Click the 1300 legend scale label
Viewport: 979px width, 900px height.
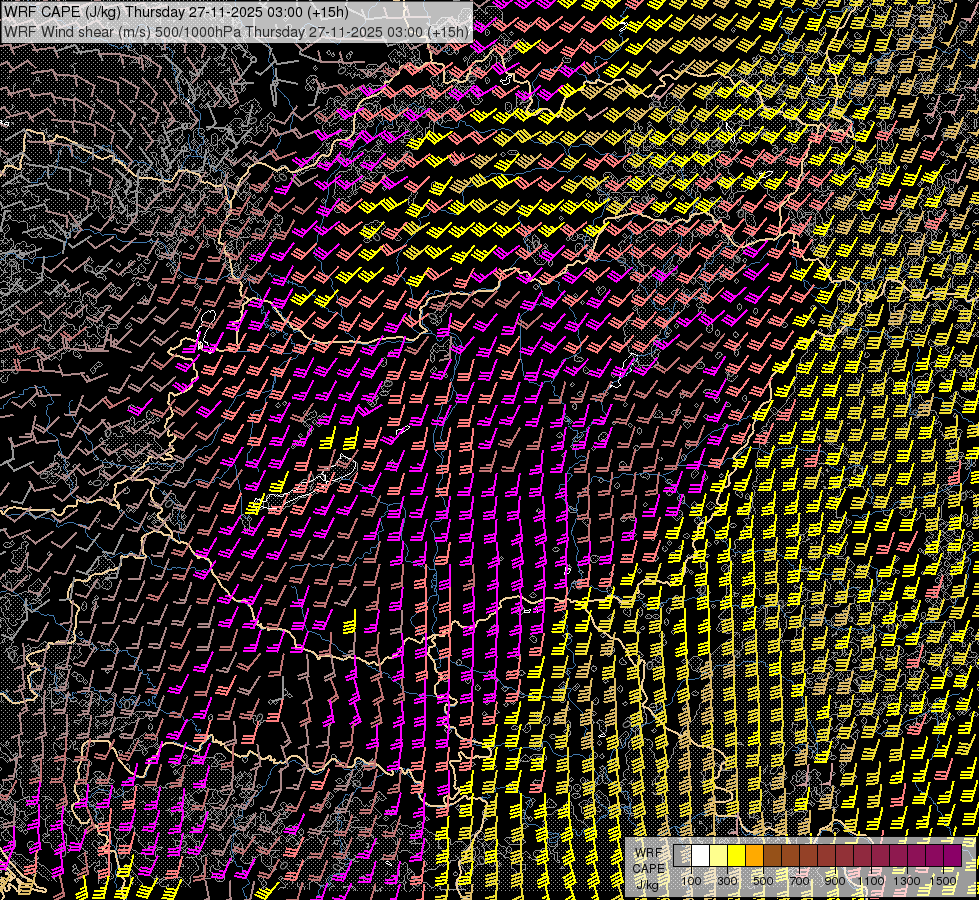(x=907, y=881)
